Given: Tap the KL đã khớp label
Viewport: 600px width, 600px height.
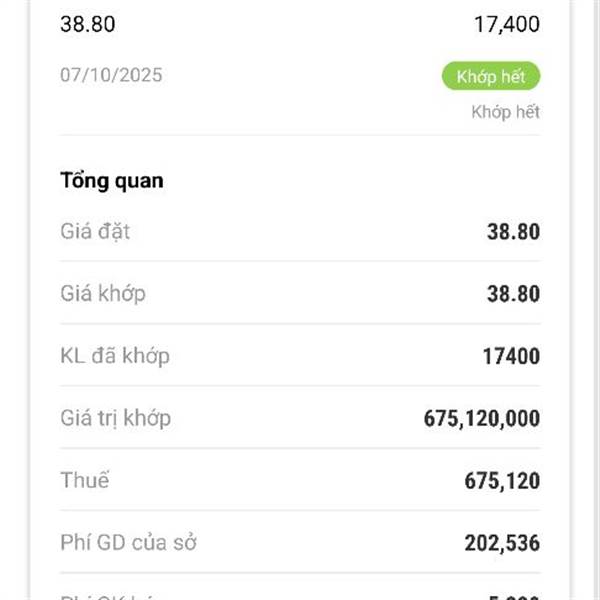Looking at the screenshot, I should (115, 356).
